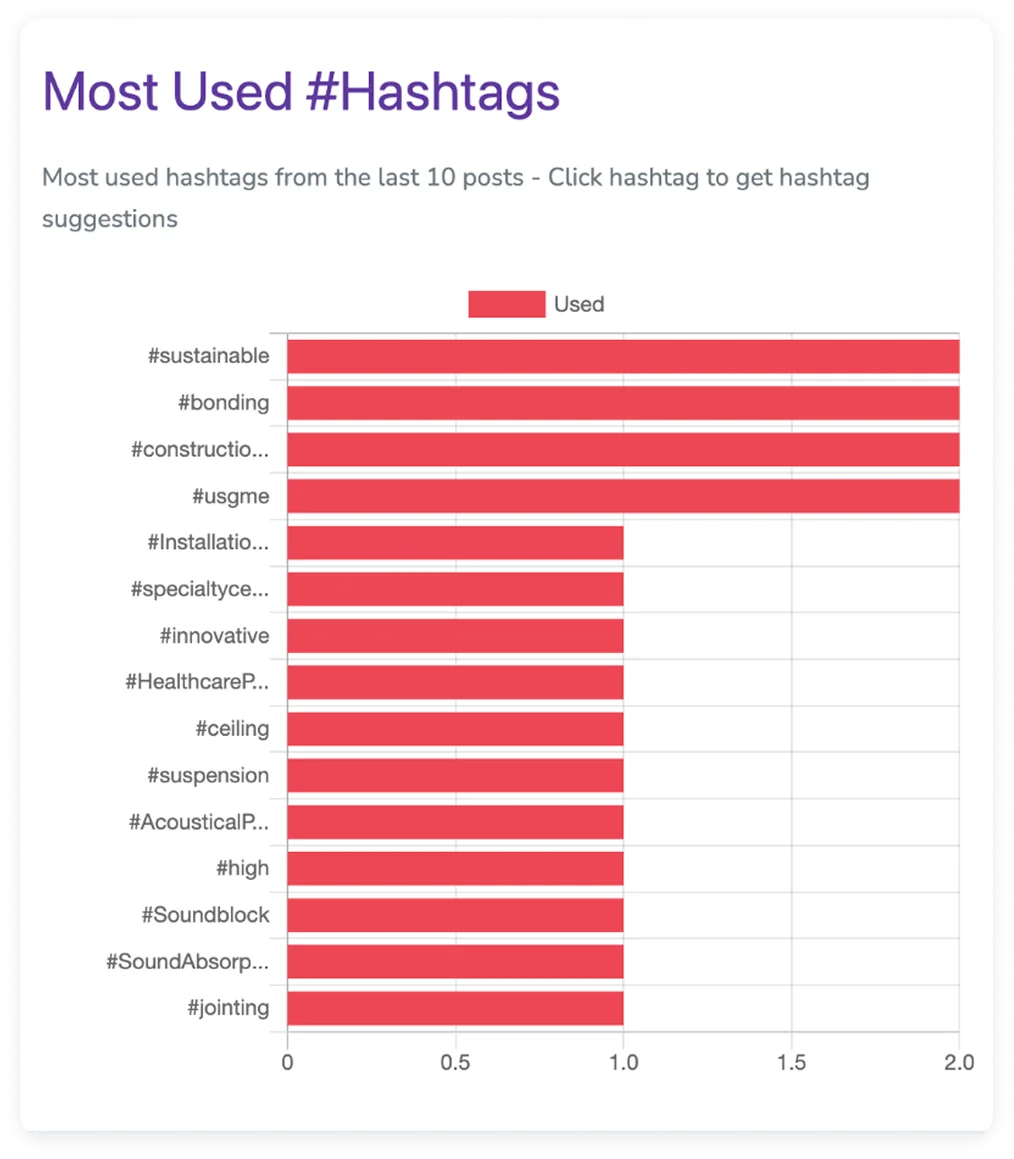Select the #HealthcareP... hashtag label
Screen dimensions: 1014x1159
[x=197, y=682]
